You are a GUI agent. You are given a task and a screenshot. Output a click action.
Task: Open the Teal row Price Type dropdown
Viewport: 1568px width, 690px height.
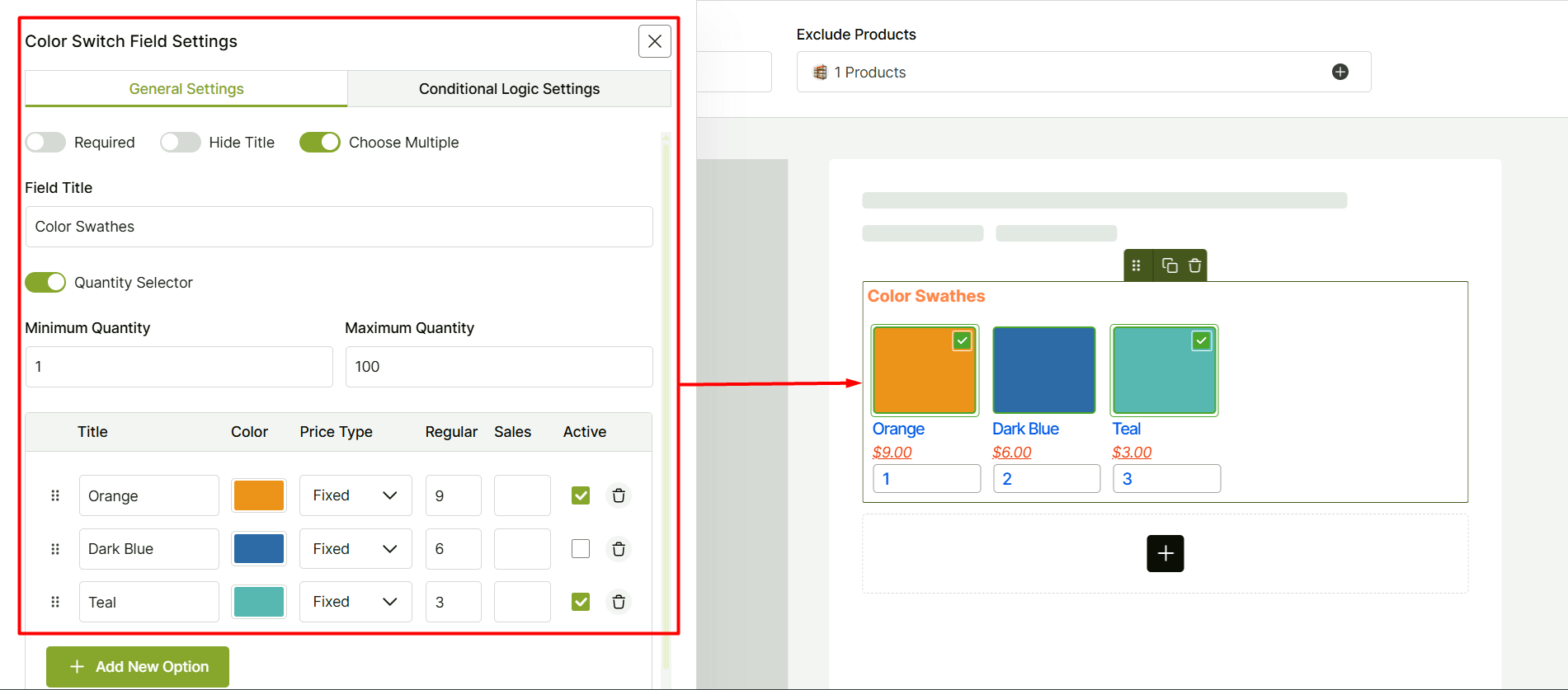(x=355, y=602)
